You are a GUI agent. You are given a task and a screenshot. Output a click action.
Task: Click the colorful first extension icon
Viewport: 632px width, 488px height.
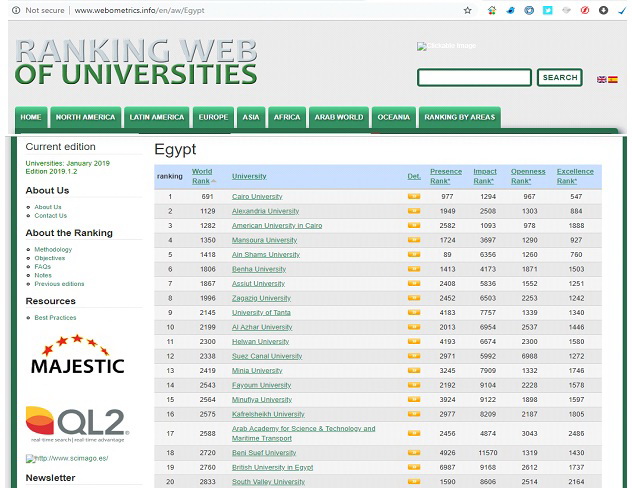point(492,10)
